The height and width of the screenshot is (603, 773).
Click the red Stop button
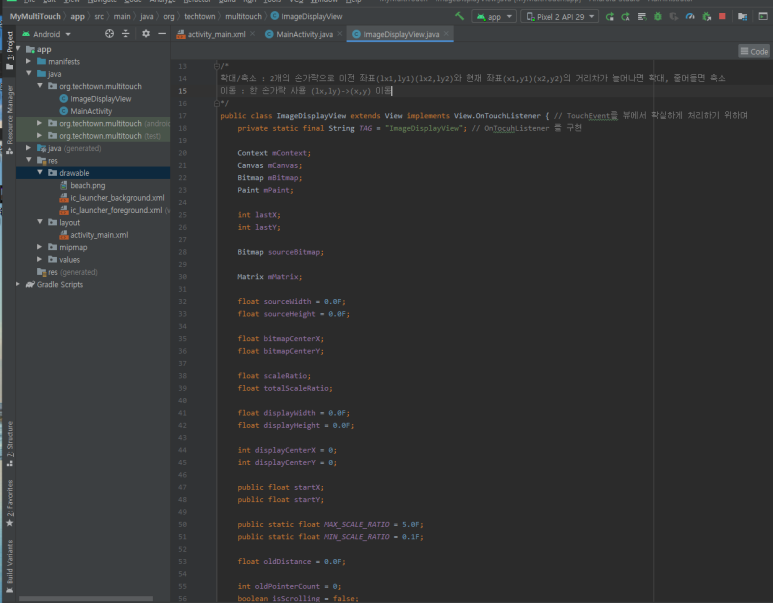[x=722, y=17]
